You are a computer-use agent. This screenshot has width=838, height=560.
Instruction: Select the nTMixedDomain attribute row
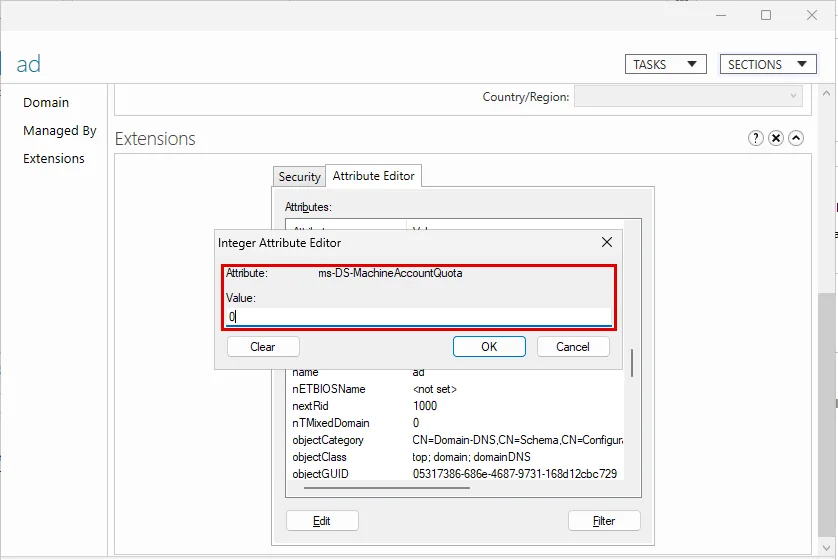pos(457,423)
